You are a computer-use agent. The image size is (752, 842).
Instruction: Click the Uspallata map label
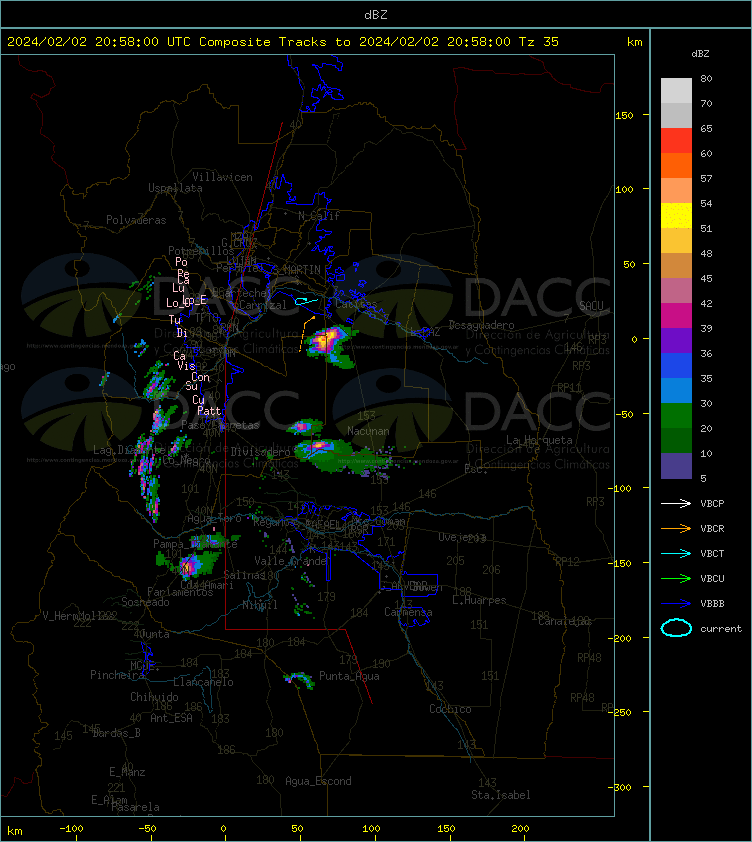tap(175, 188)
